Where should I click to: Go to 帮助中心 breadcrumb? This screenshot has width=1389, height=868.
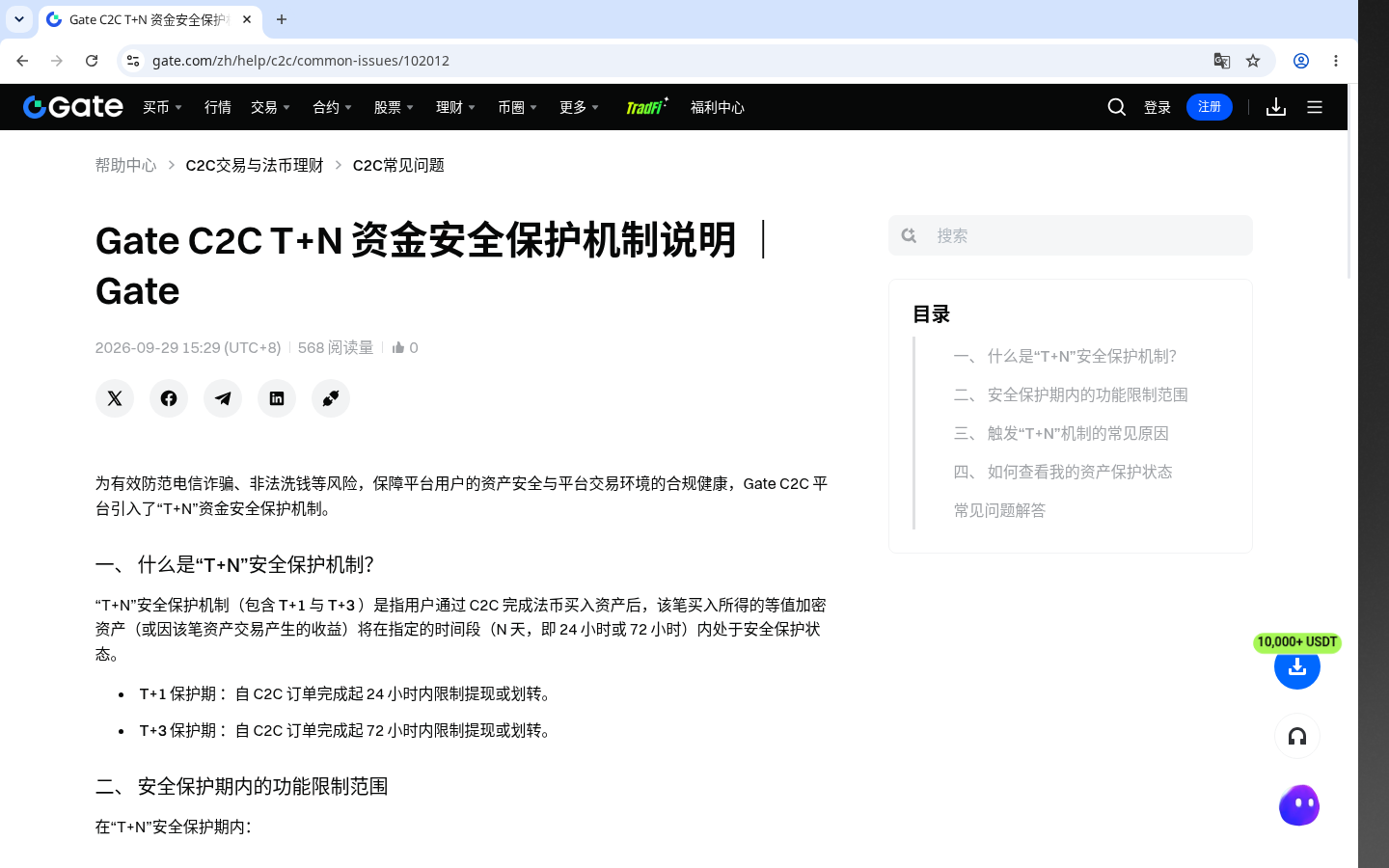125,165
